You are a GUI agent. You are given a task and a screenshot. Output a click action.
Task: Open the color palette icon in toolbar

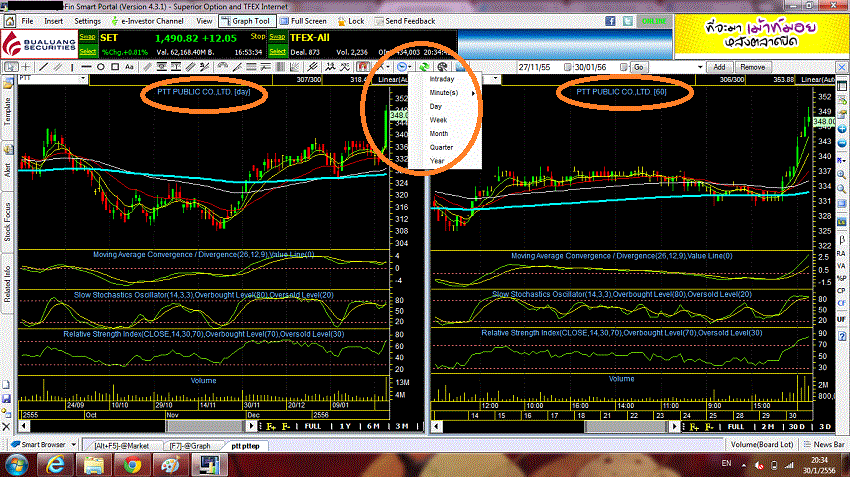pyautogui.click(x=442, y=67)
